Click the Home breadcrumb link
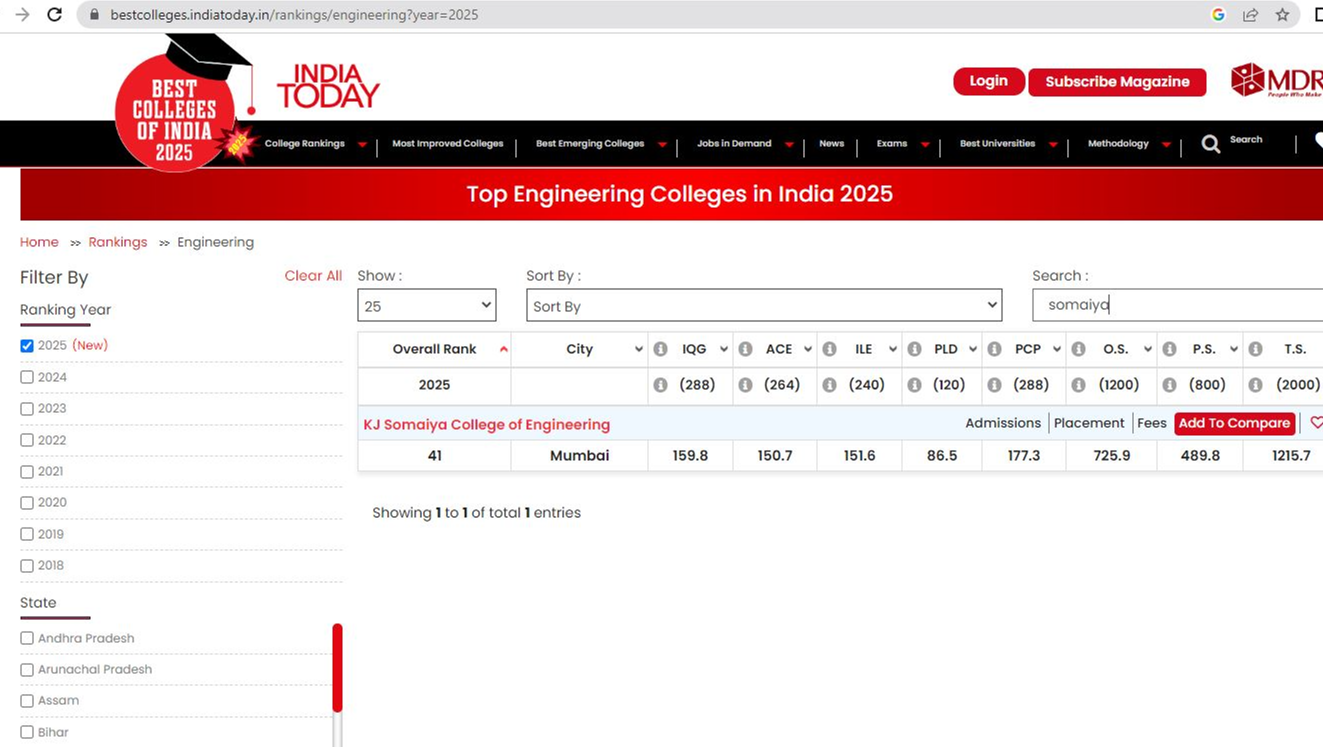Image resolution: width=1323 pixels, height=747 pixels. tap(39, 242)
